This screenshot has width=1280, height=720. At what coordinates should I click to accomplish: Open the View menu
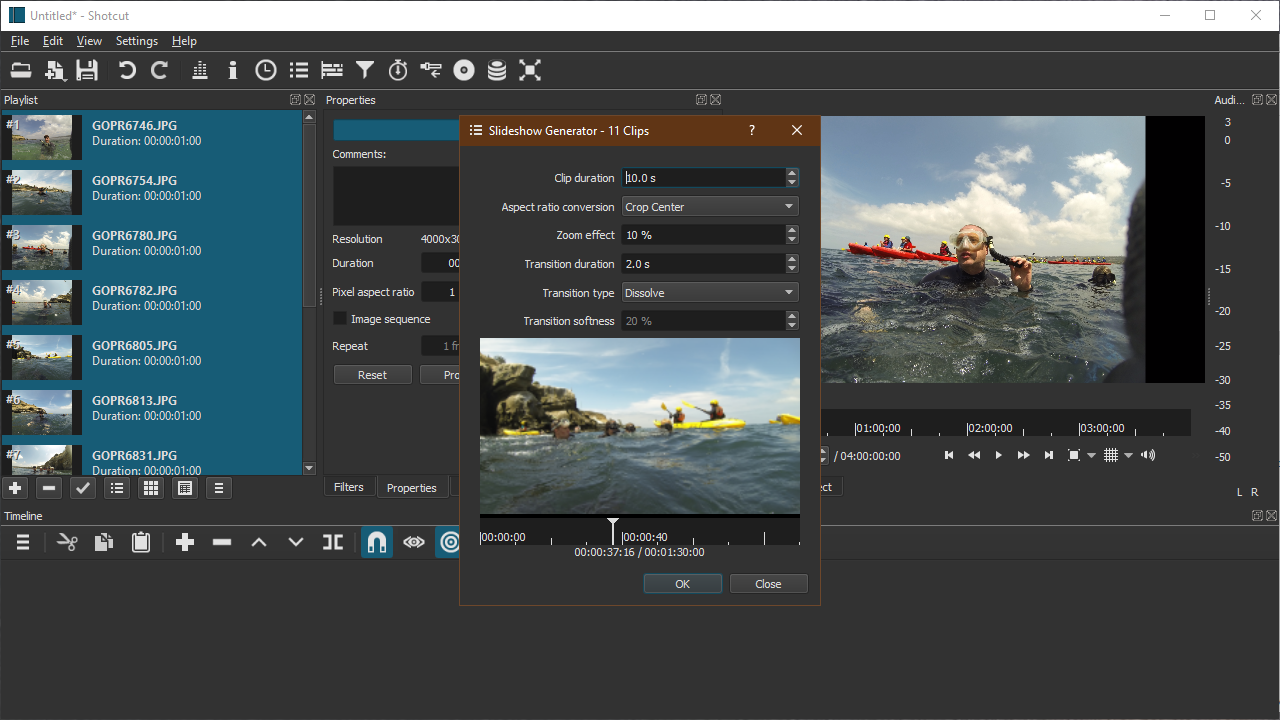pos(90,41)
